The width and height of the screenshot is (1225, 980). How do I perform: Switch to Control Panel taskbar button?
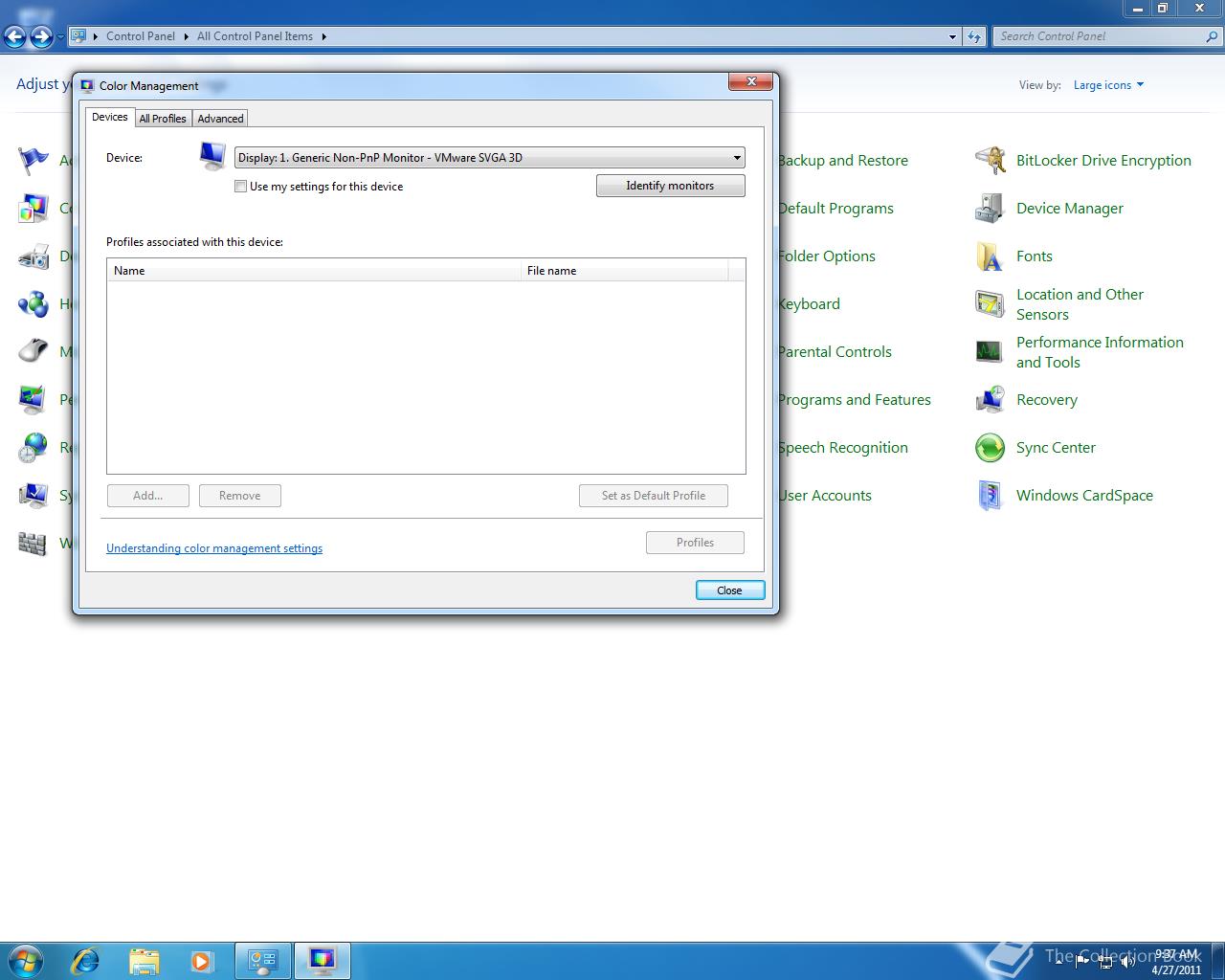click(263, 960)
